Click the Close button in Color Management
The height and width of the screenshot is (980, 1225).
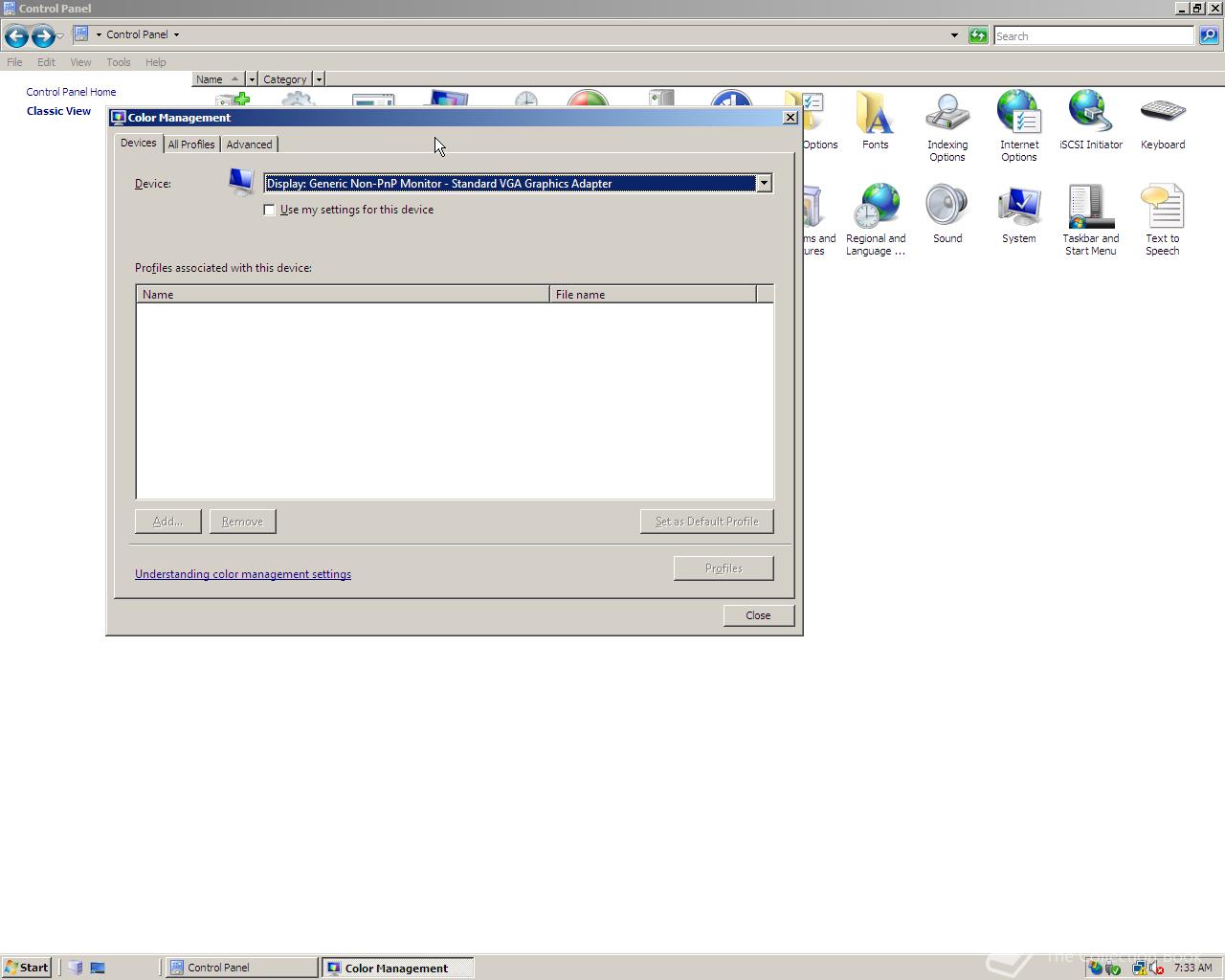coord(758,615)
